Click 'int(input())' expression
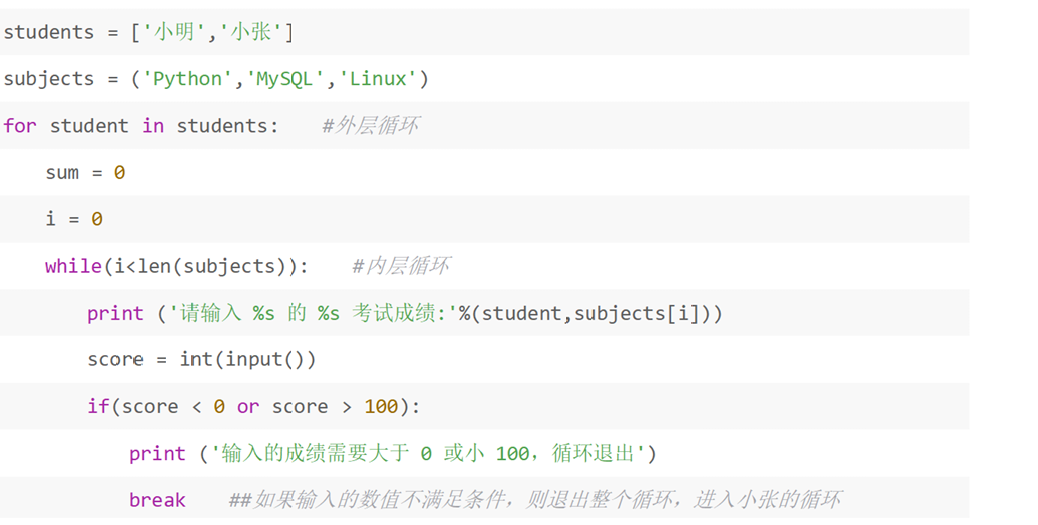The width and height of the screenshot is (1038, 525). [248, 359]
